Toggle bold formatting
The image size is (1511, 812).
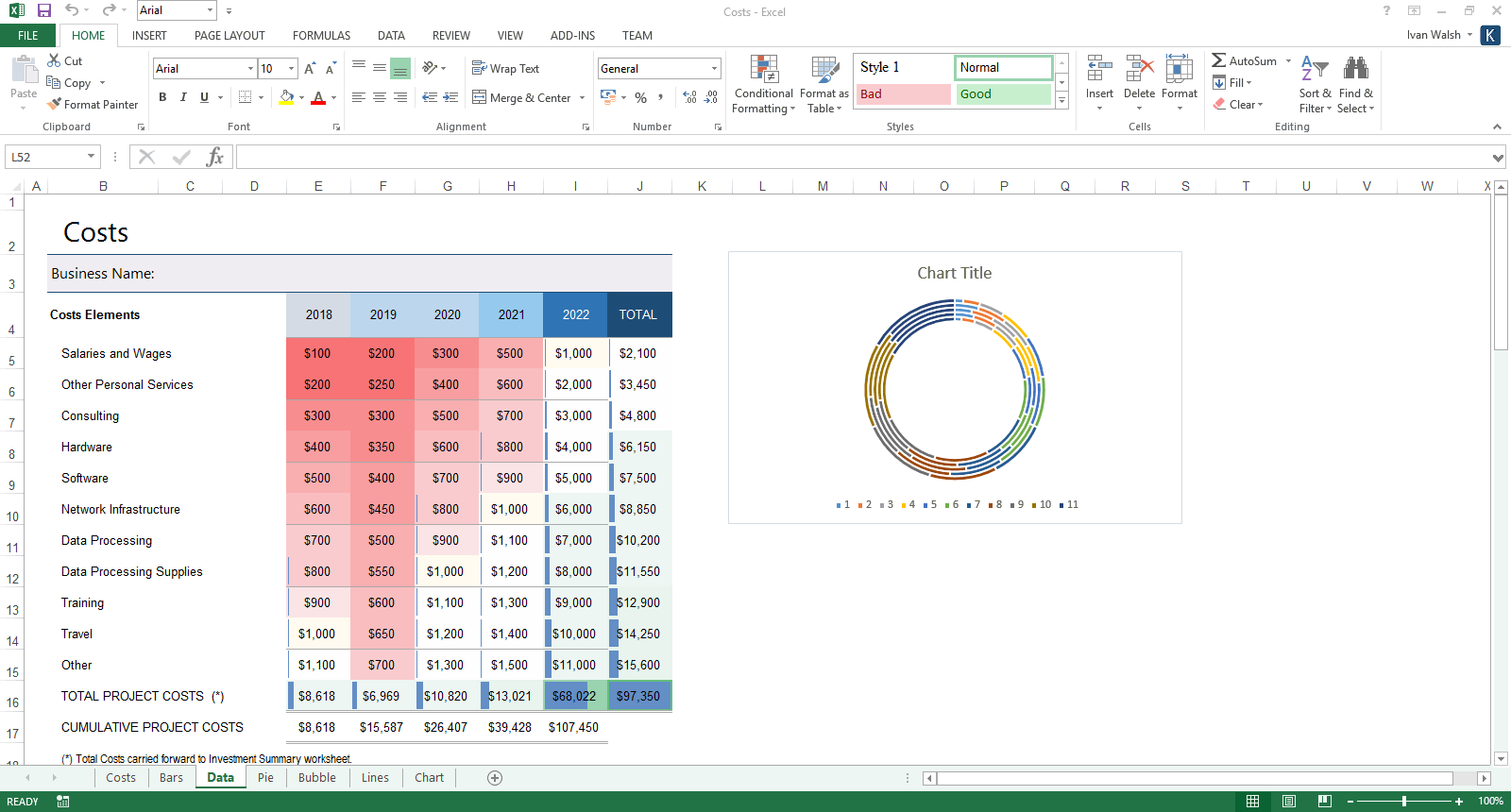click(162, 97)
